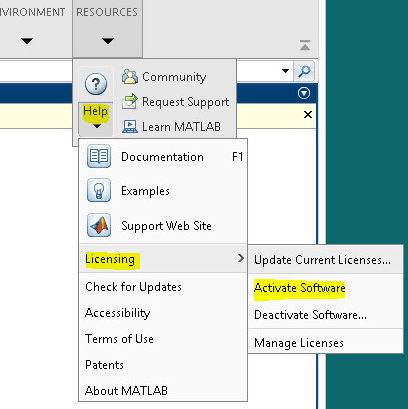Expand the Help dropdown arrow
Image resolution: width=408 pixels, height=409 pixels.
(97, 126)
